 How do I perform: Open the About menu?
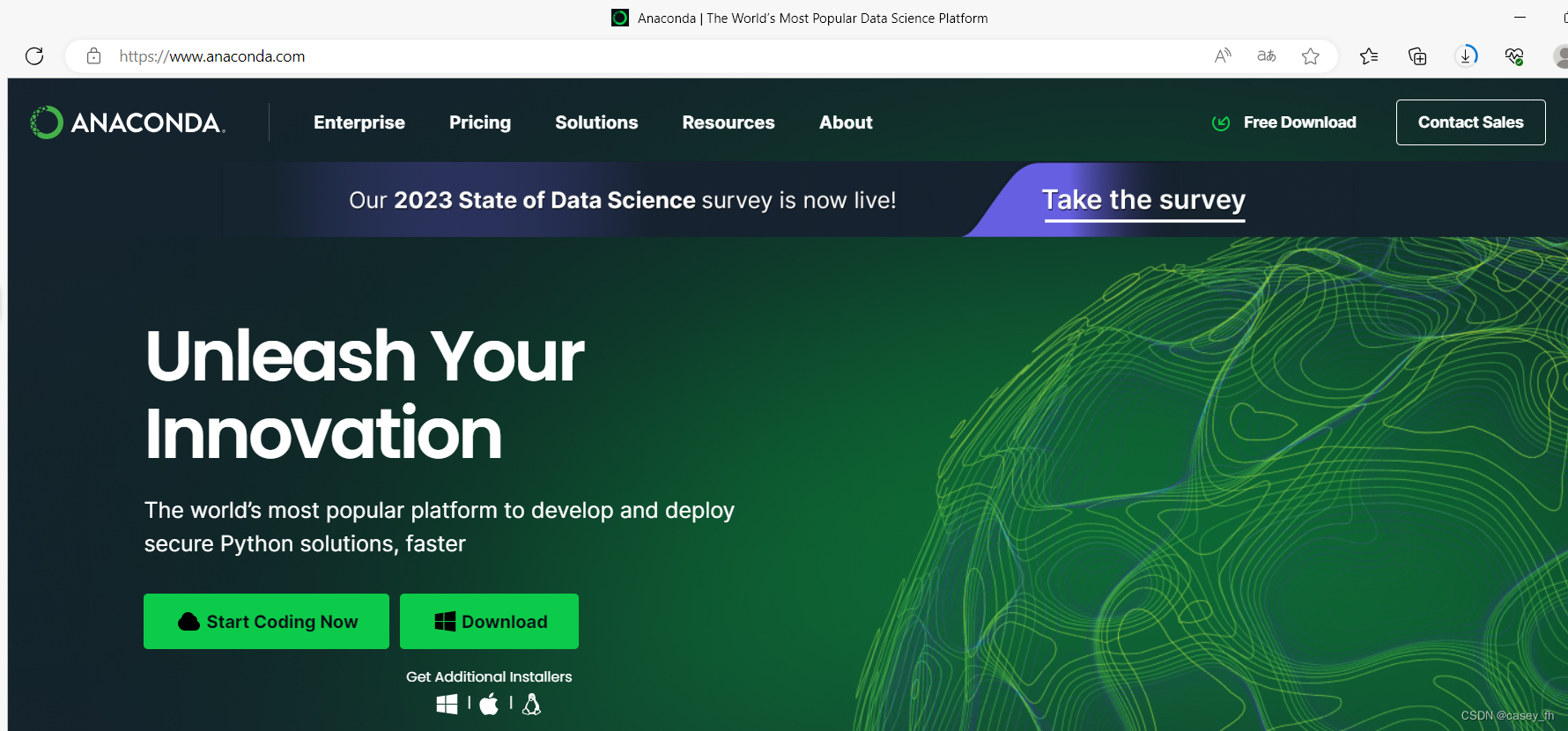pyautogui.click(x=846, y=122)
